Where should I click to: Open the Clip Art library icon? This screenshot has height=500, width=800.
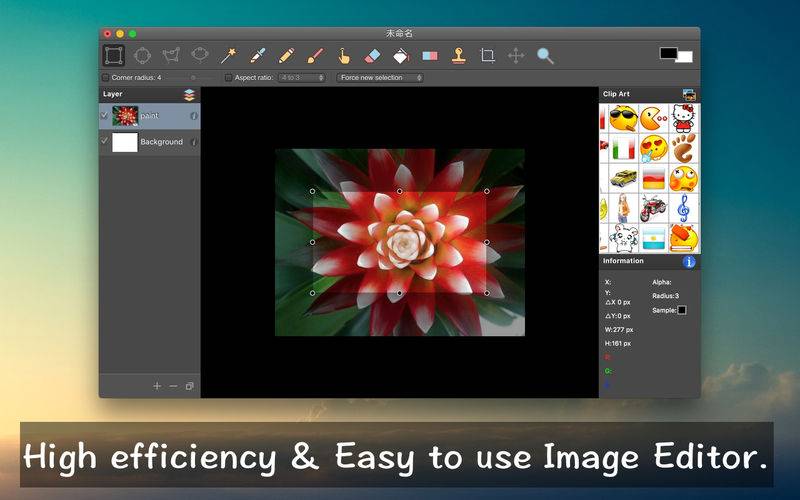tap(689, 94)
